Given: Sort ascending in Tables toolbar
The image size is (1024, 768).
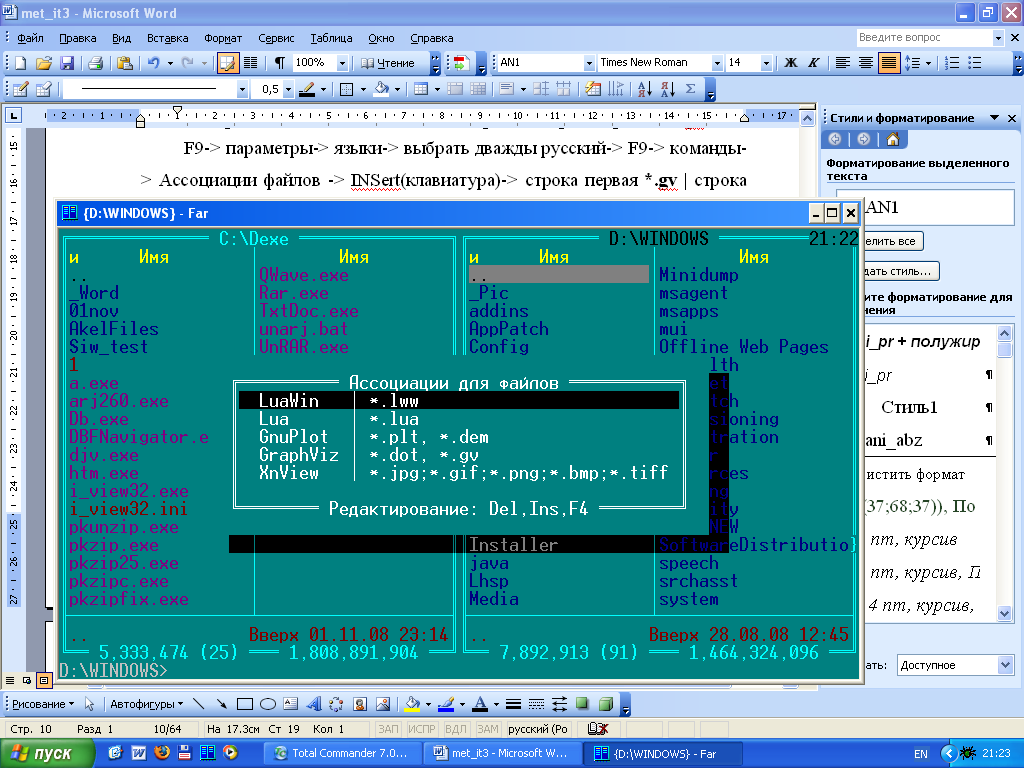Looking at the screenshot, I should click(x=645, y=89).
